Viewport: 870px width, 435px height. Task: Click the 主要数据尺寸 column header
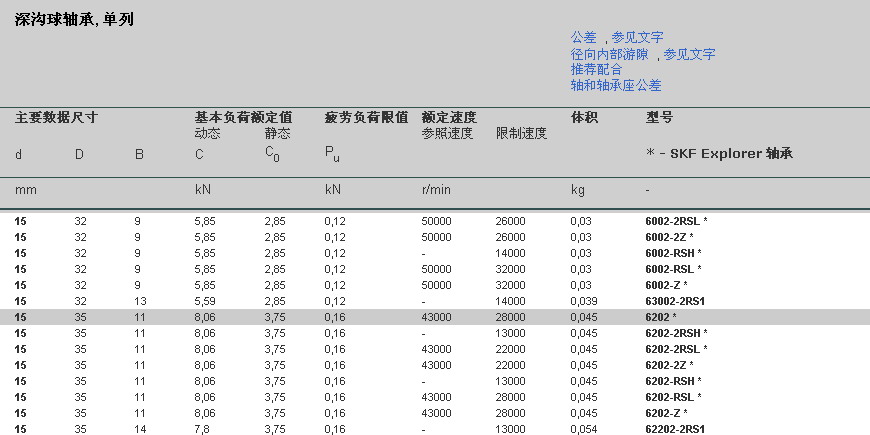(56, 118)
